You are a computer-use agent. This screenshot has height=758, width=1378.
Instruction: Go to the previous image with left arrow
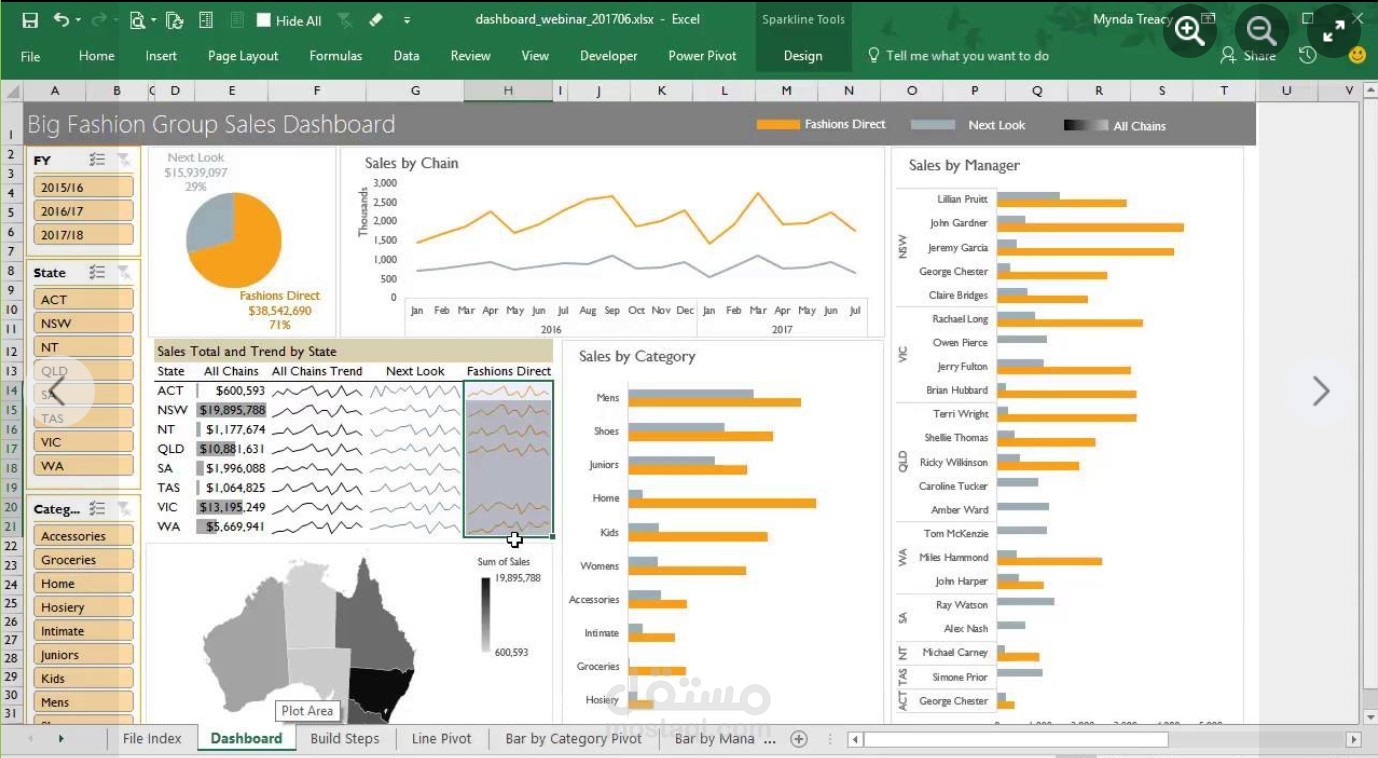pos(57,391)
